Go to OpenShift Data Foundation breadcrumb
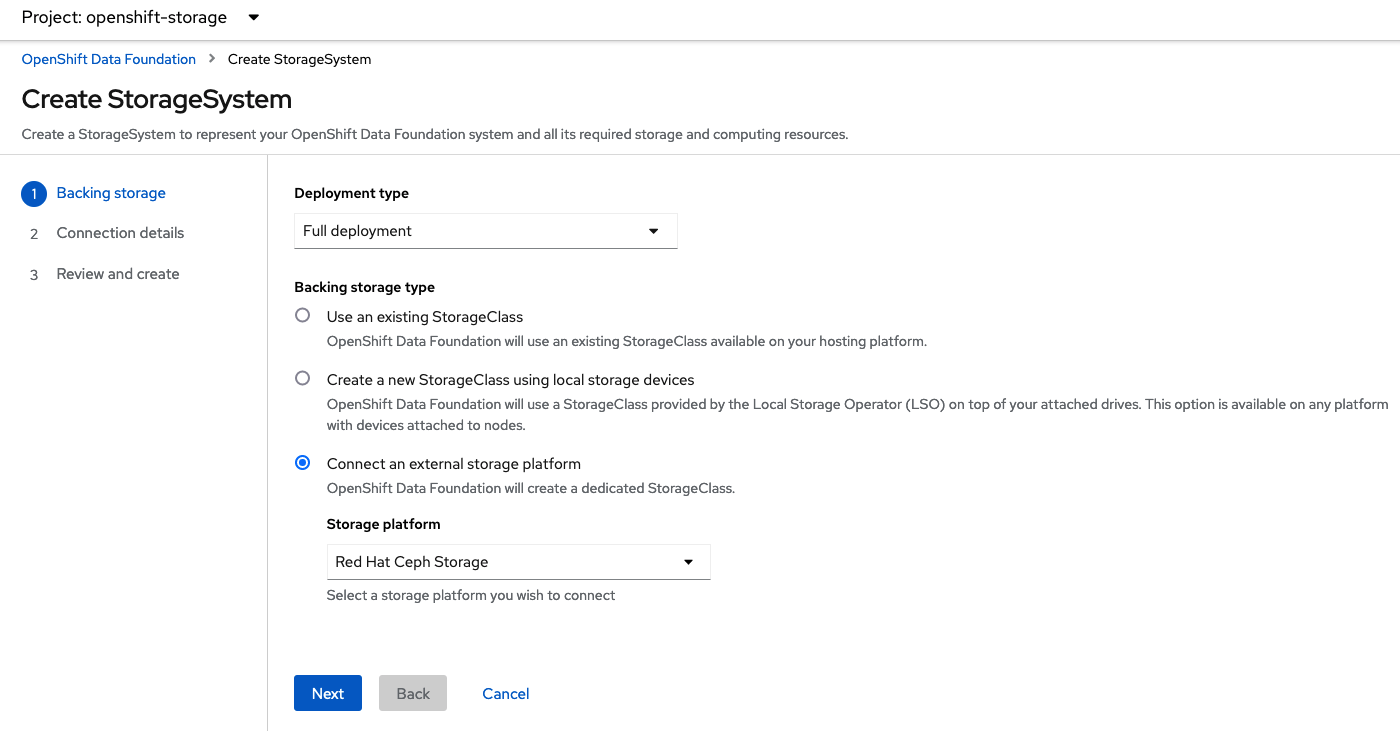The height and width of the screenshot is (731, 1400). pos(109,59)
